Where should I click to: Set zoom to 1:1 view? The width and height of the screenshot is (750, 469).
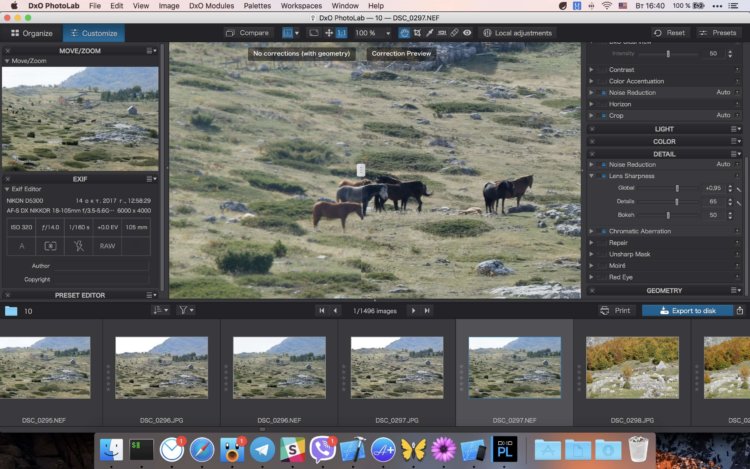click(x=342, y=33)
